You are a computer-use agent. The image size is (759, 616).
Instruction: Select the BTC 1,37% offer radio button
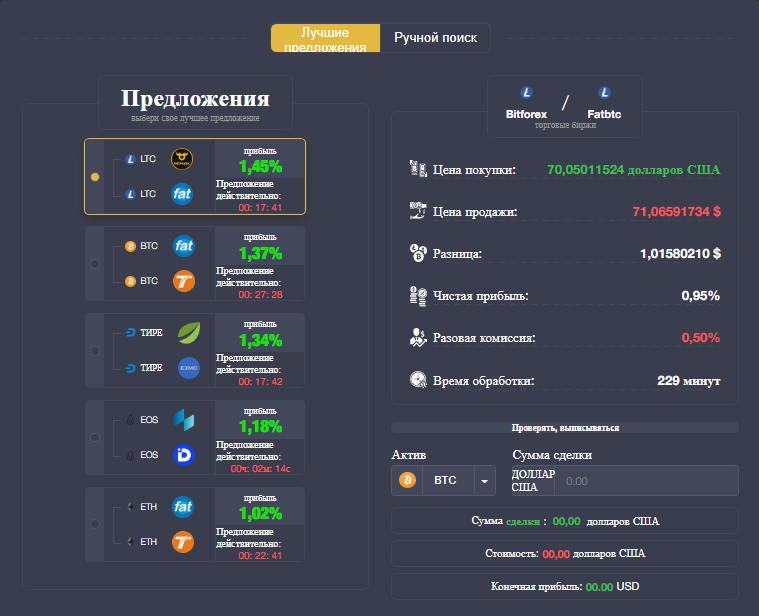click(x=95, y=263)
